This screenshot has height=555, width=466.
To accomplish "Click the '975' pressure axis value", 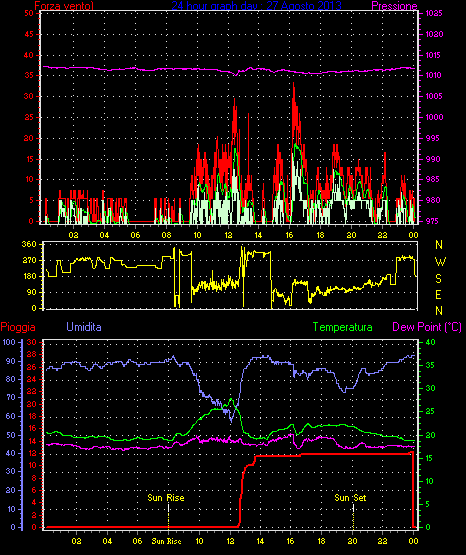I will [x=432, y=221].
